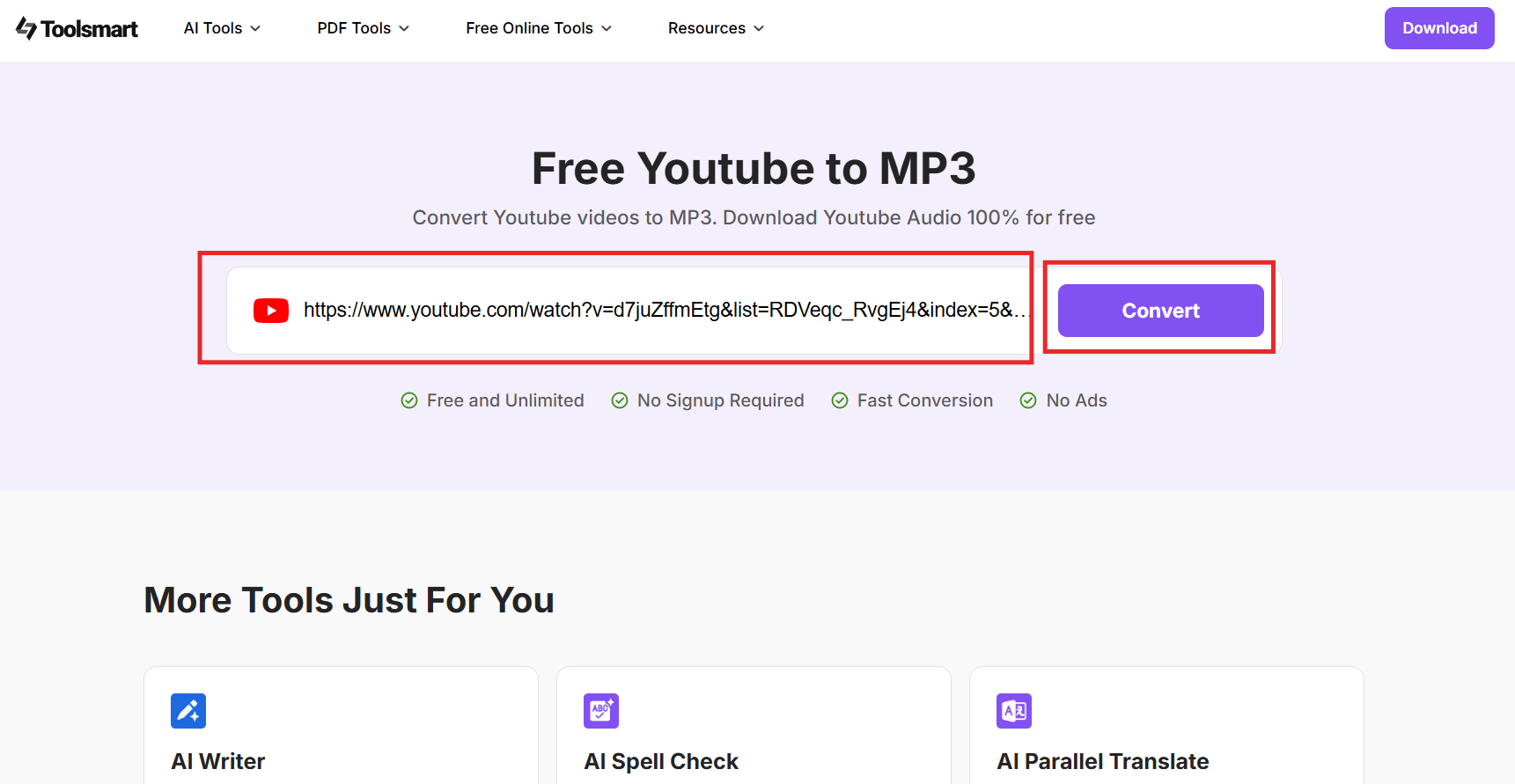Click the Convert button
Image resolution: width=1515 pixels, height=784 pixels.
pos(1160,311)
